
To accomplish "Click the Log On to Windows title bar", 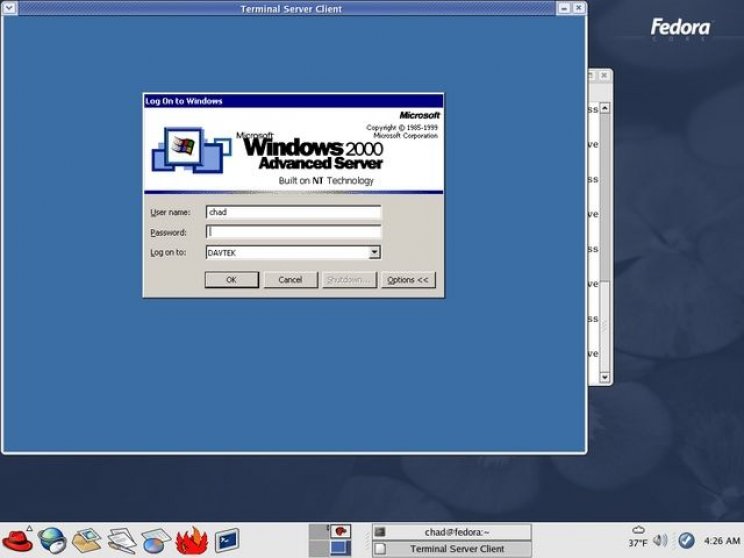I will (293, 101).
